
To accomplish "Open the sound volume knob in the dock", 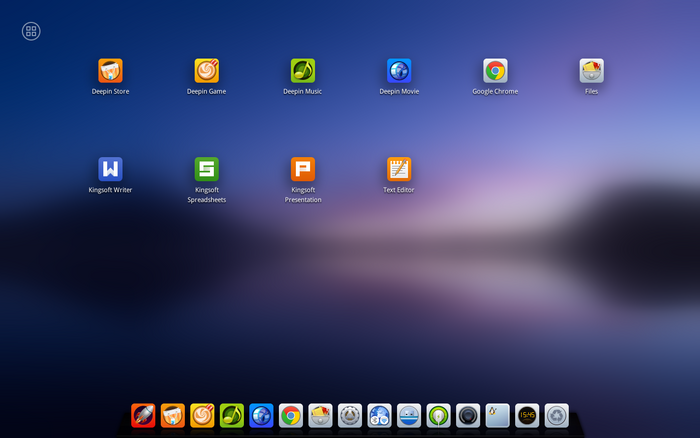I will pyautogui.click(x=468, y=416).
